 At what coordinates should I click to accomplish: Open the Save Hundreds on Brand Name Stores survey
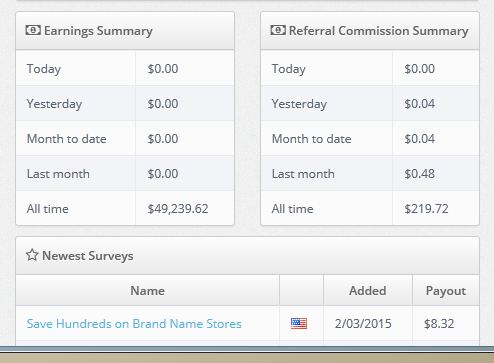point(134,324)
